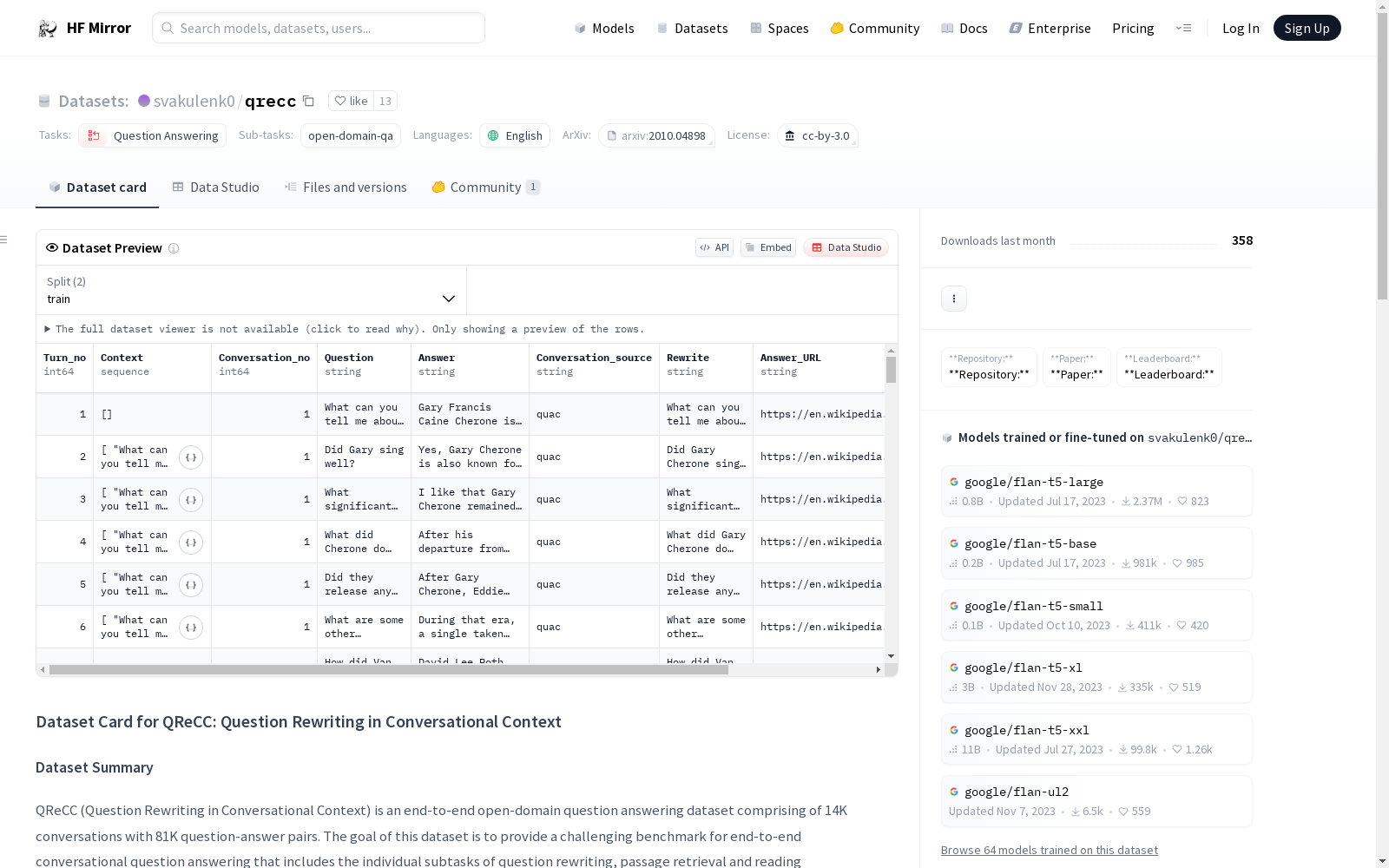Click the cc-by-3.0 license tag
Image resolution: width=1389 pixels, height=868 pixels.
point(818,135)
